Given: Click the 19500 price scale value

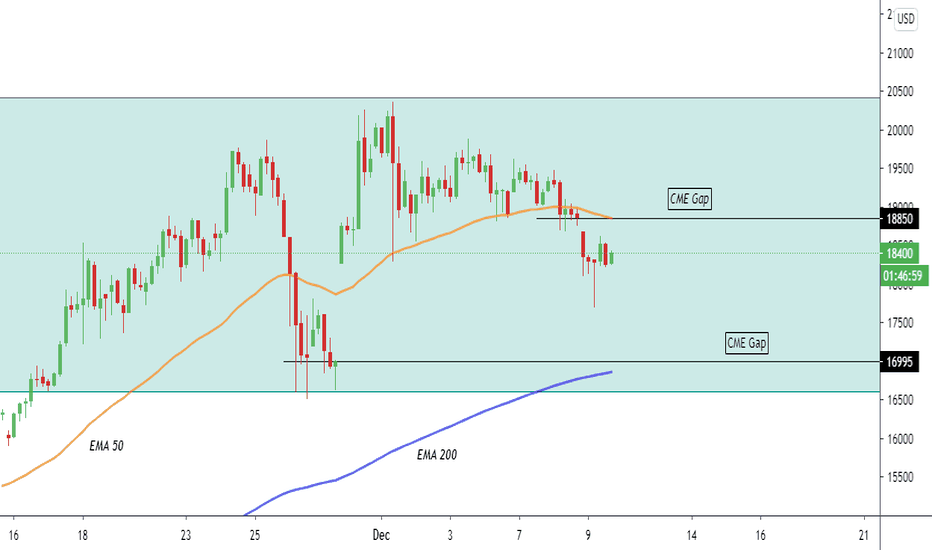Looking at the screenshot, I should pyautogui.click(x=900, y=169).
